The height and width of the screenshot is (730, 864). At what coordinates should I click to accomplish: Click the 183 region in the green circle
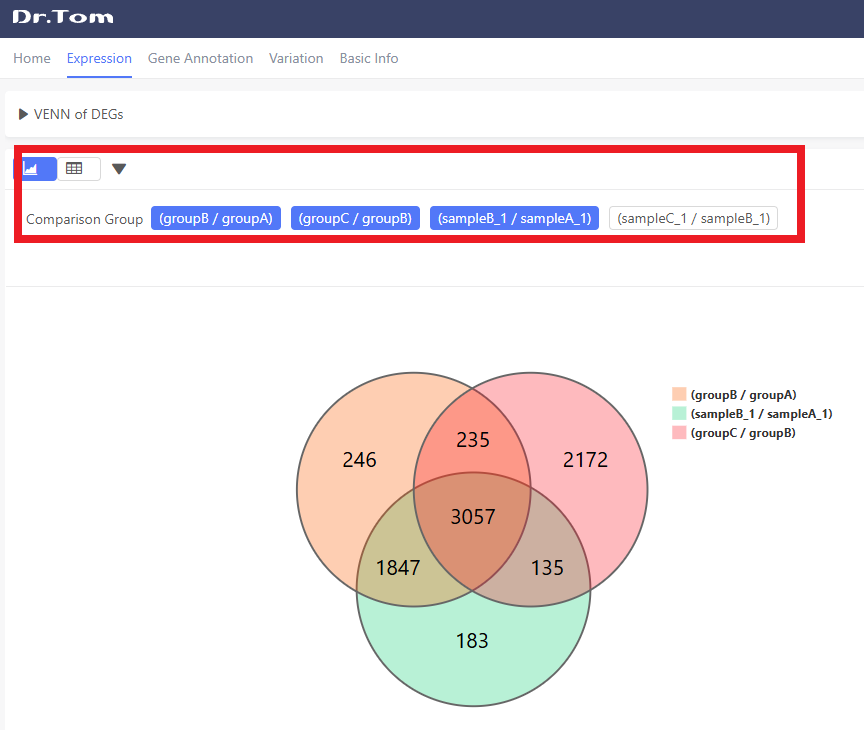click(472, 640)
